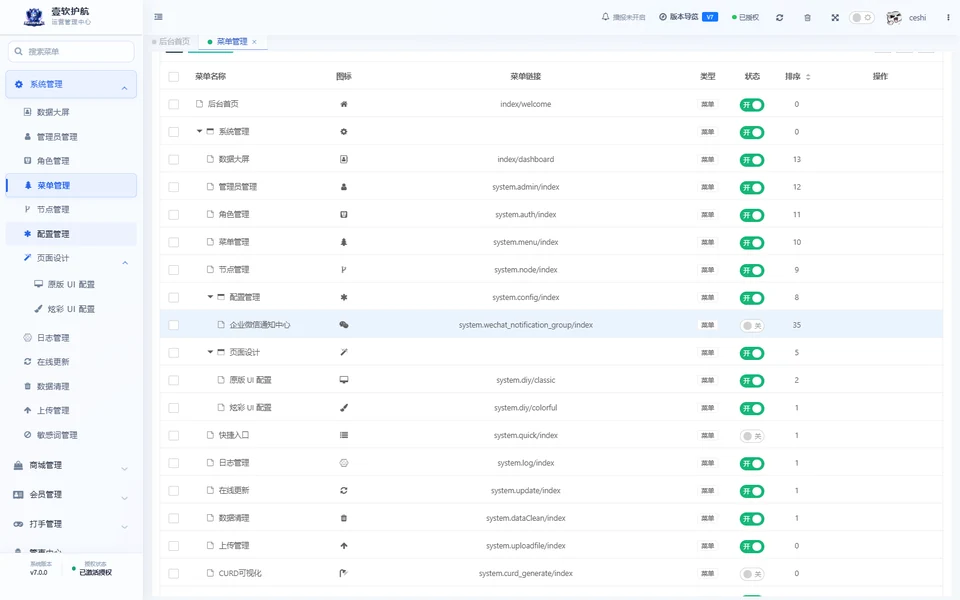The image size is (960, 600).
Task: Collapse the 配置管理 tree row in table
Action: click(210, 297)
